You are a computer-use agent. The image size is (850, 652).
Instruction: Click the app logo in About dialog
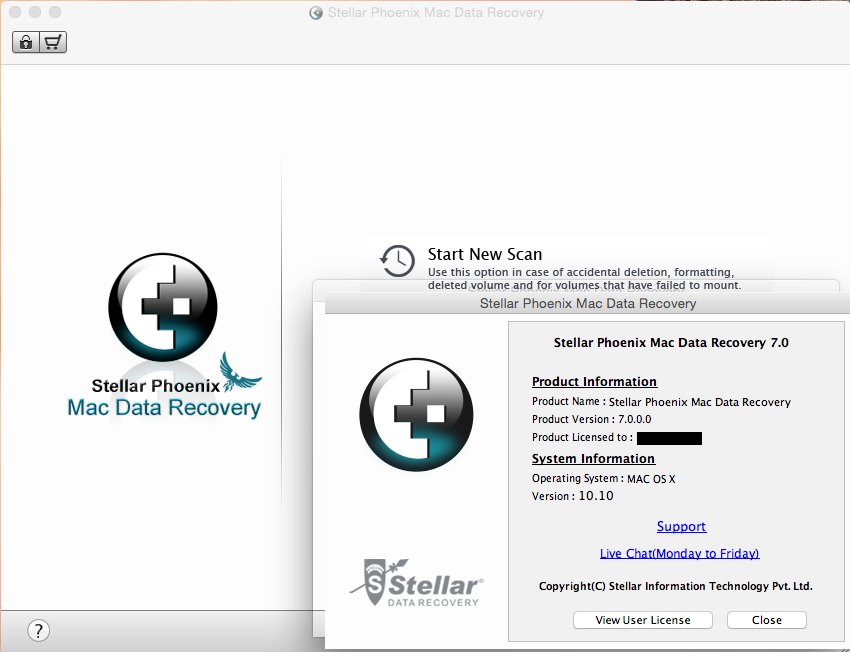pos(416,415)
